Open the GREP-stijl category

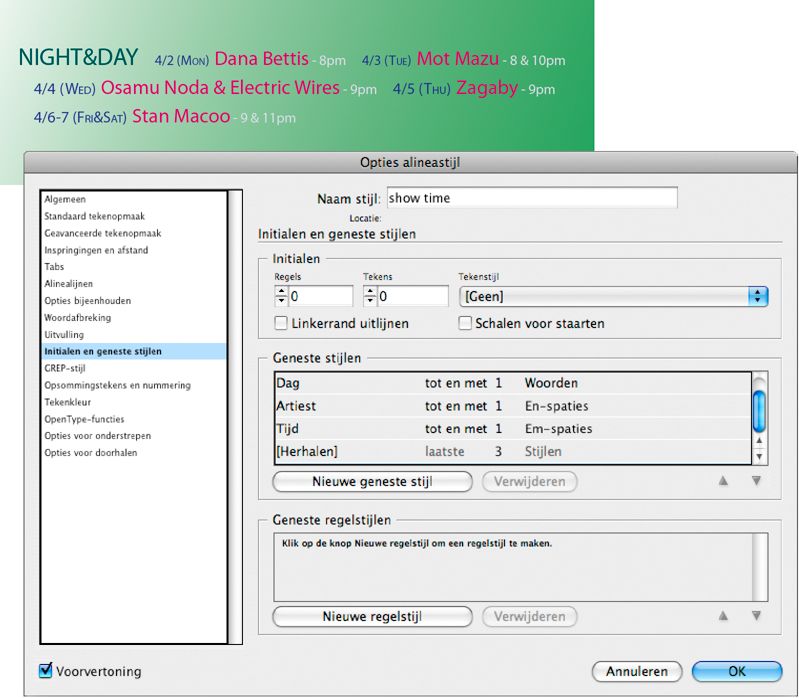coord(65,368)
